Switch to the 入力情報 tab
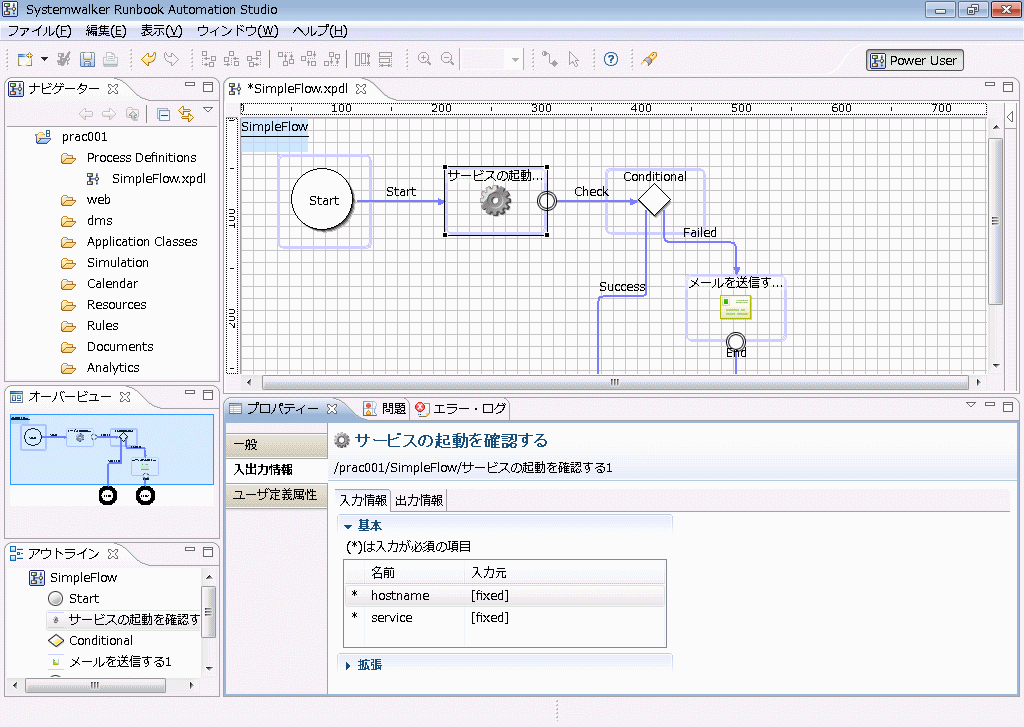Screen dimensions: 1024x727 [363, 500]
